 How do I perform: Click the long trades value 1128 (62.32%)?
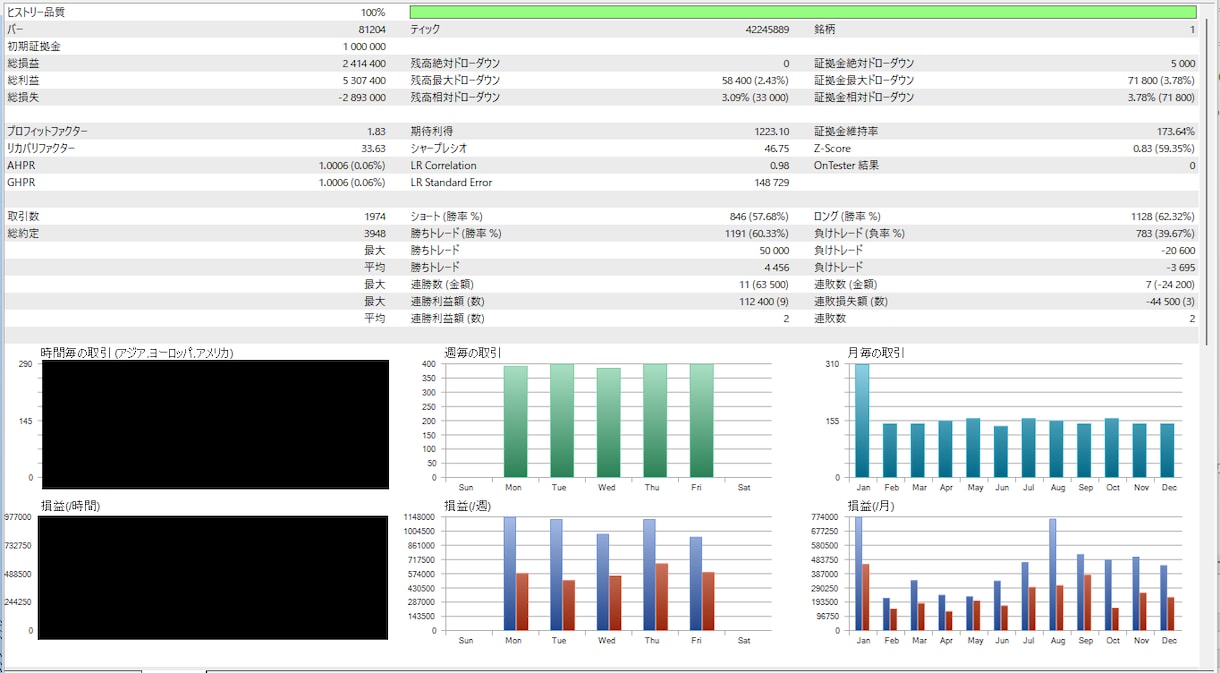pyautogui.click(x=1163, y=216)
